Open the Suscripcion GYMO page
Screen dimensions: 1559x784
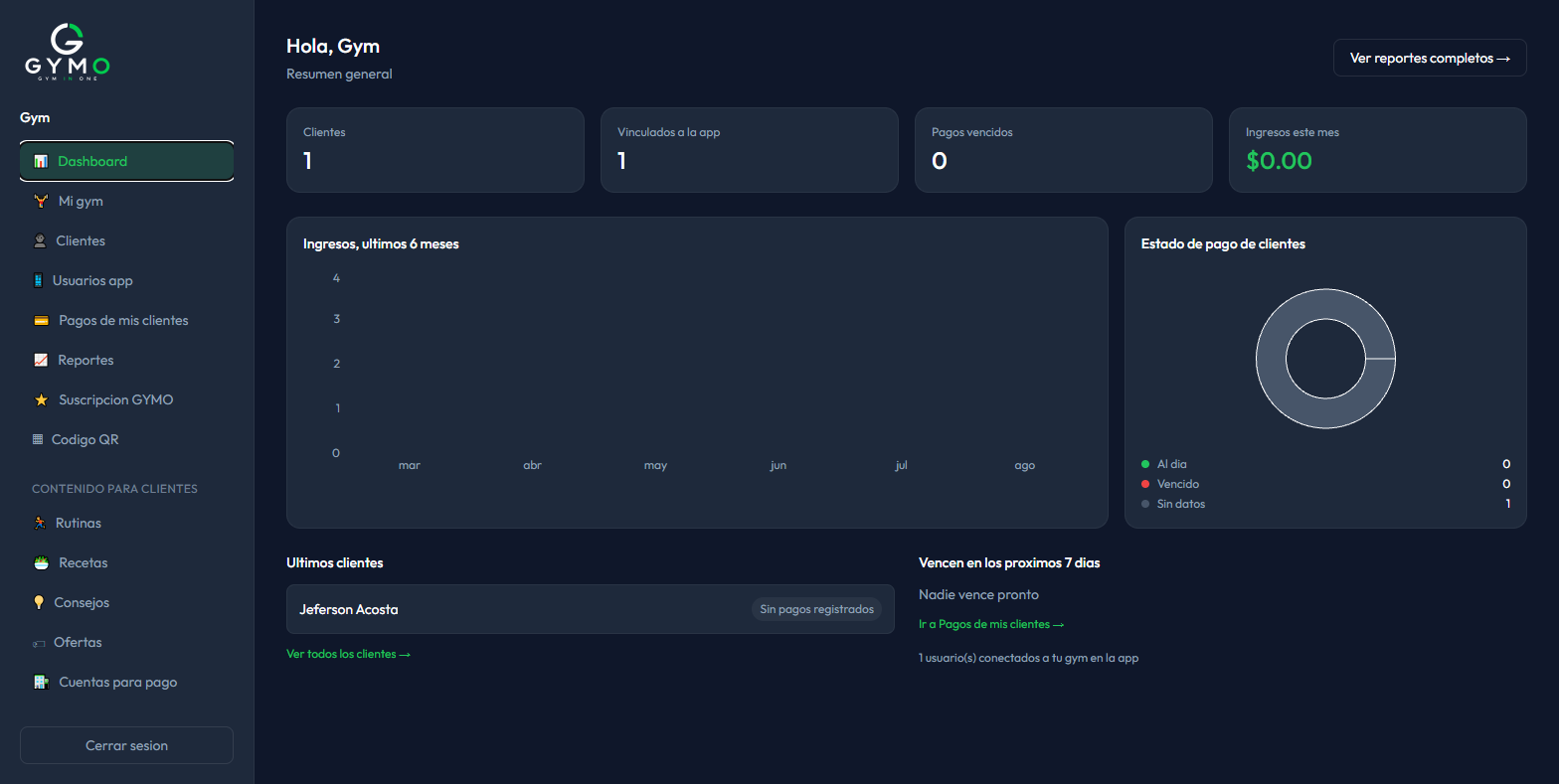click(x=126, y=399)
